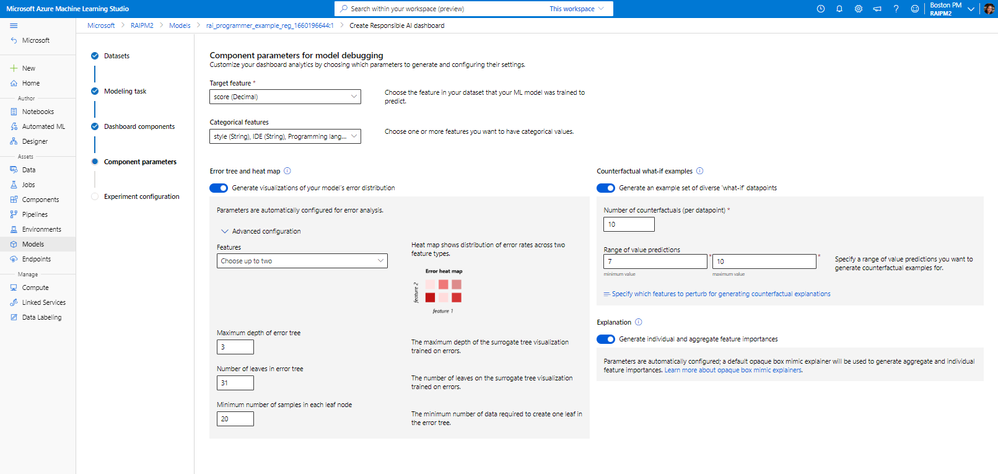
Task: Click the smiley feedback icon
Action: [915, 9]
